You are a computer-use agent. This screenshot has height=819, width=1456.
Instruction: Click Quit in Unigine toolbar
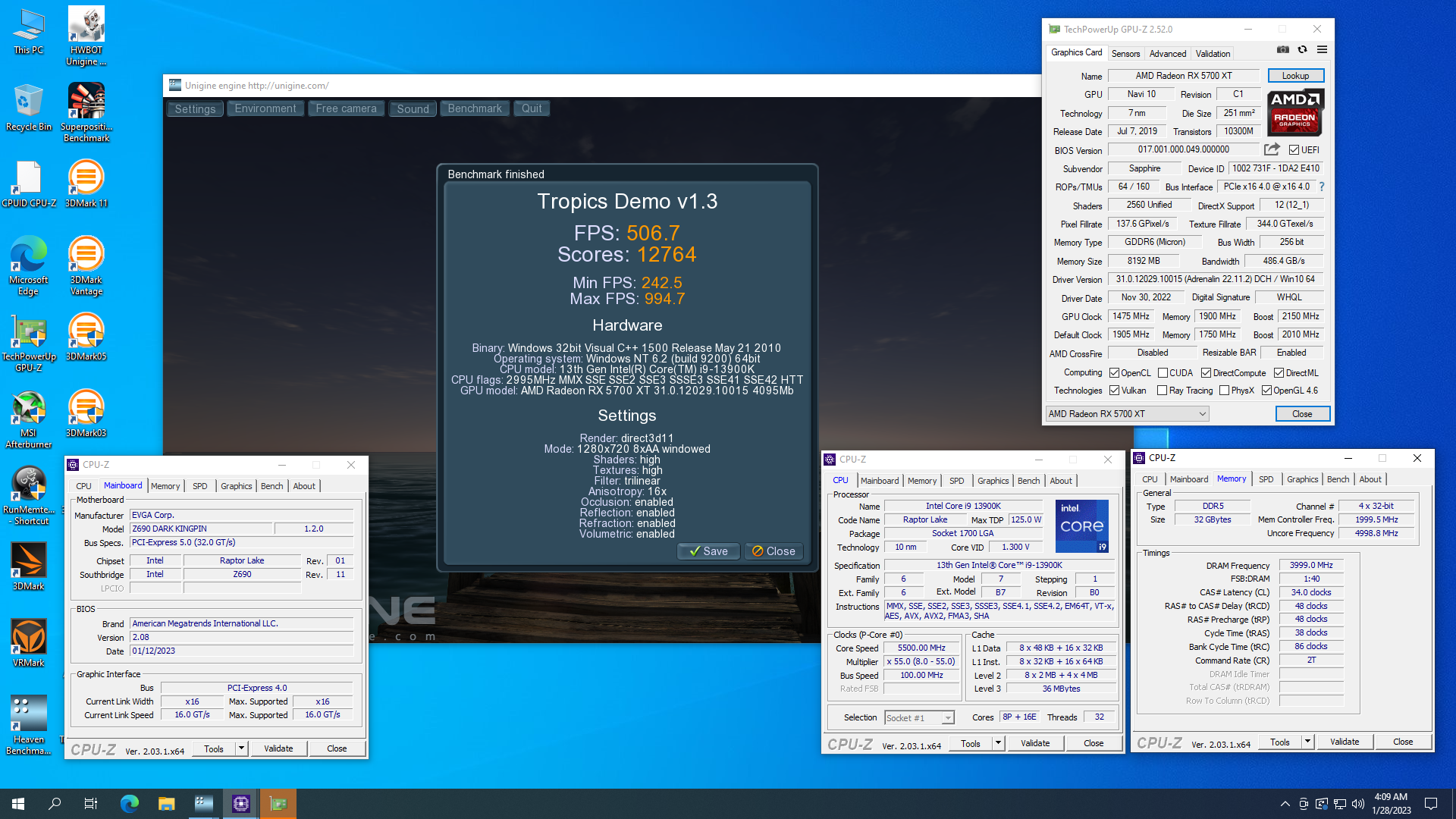pyautogui.click(x=532, y=108)
